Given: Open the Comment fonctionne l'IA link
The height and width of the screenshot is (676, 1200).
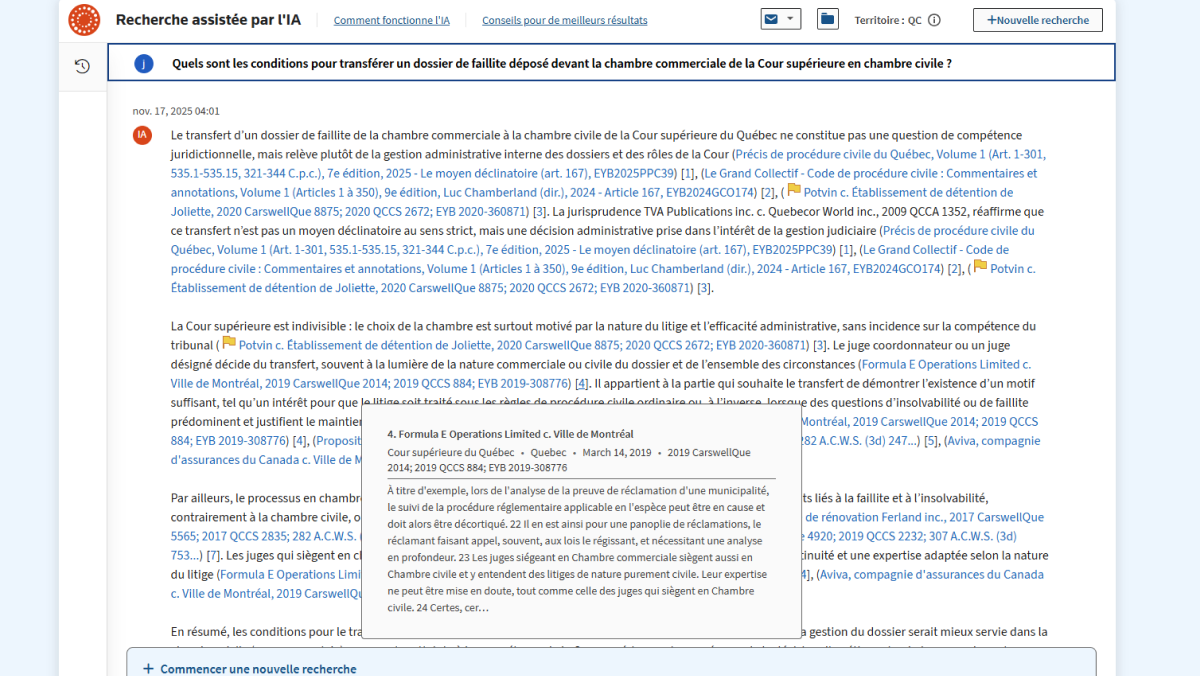Looking at the screenshot, I should [x=392, y=20].
